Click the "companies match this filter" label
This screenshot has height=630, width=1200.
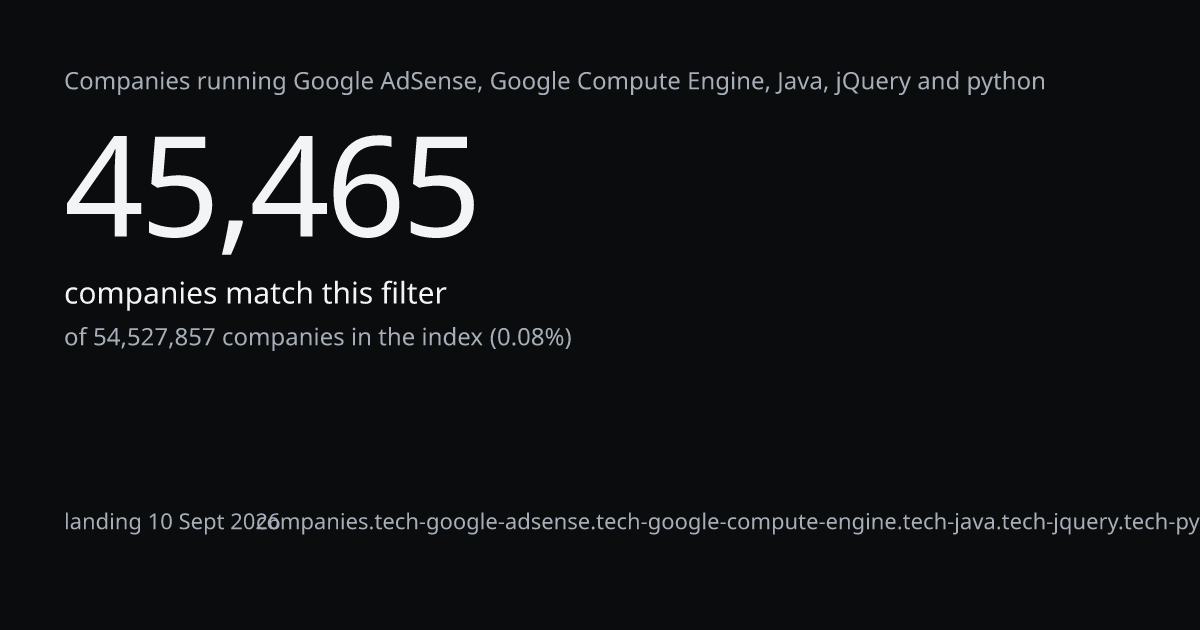click(255, 294)
